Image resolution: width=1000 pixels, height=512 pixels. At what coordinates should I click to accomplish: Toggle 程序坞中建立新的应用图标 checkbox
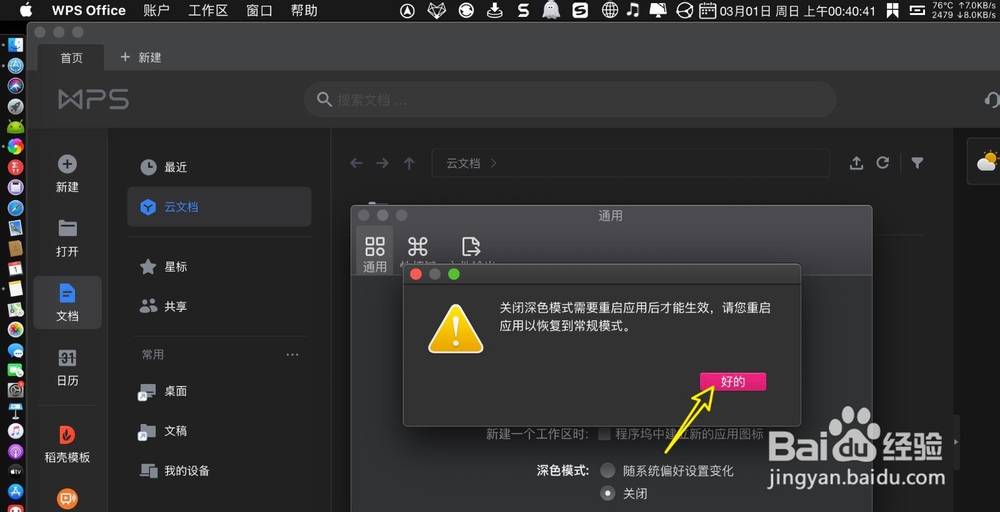click(604, 434)
